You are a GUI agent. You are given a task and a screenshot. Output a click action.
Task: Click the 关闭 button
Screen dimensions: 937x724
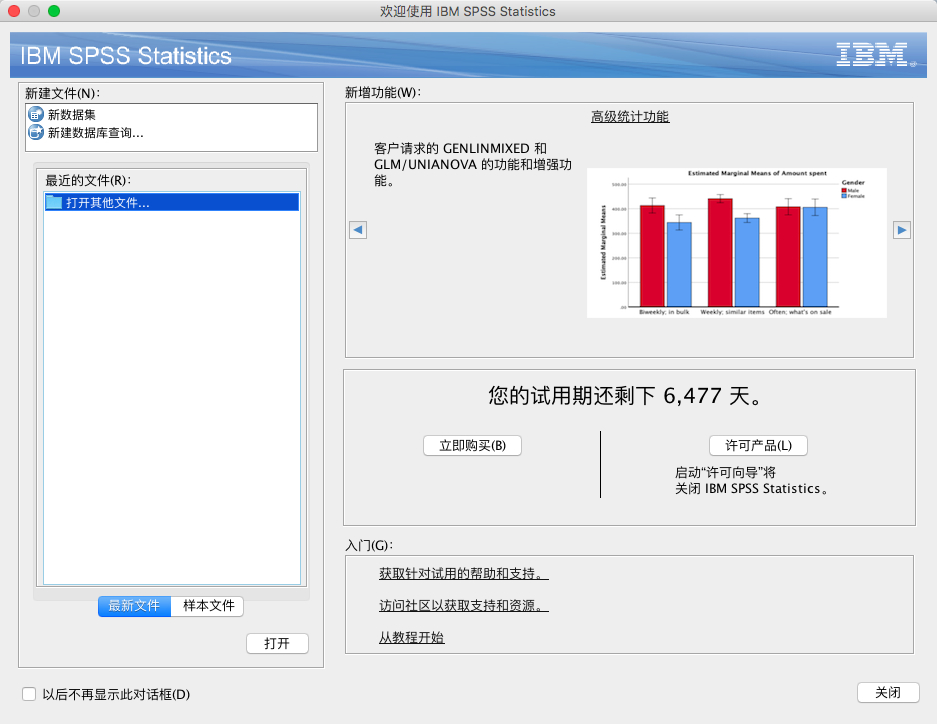click(x=888, y=692)
